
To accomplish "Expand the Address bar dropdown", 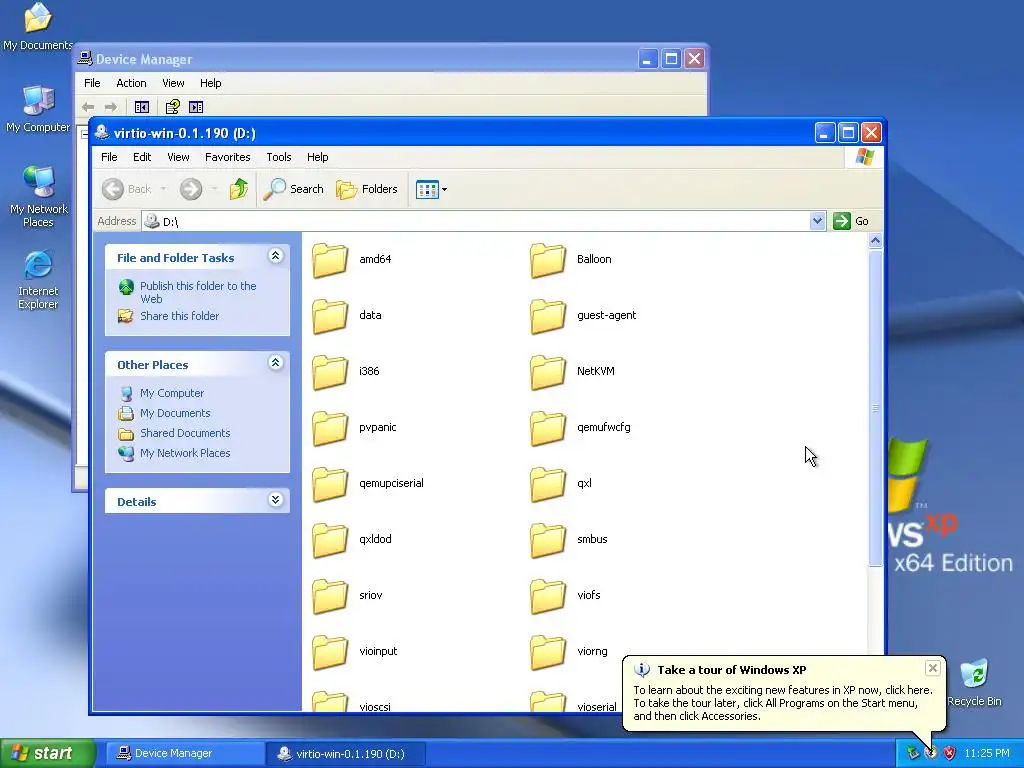I will pyautogui.click(x=817, y=221).
